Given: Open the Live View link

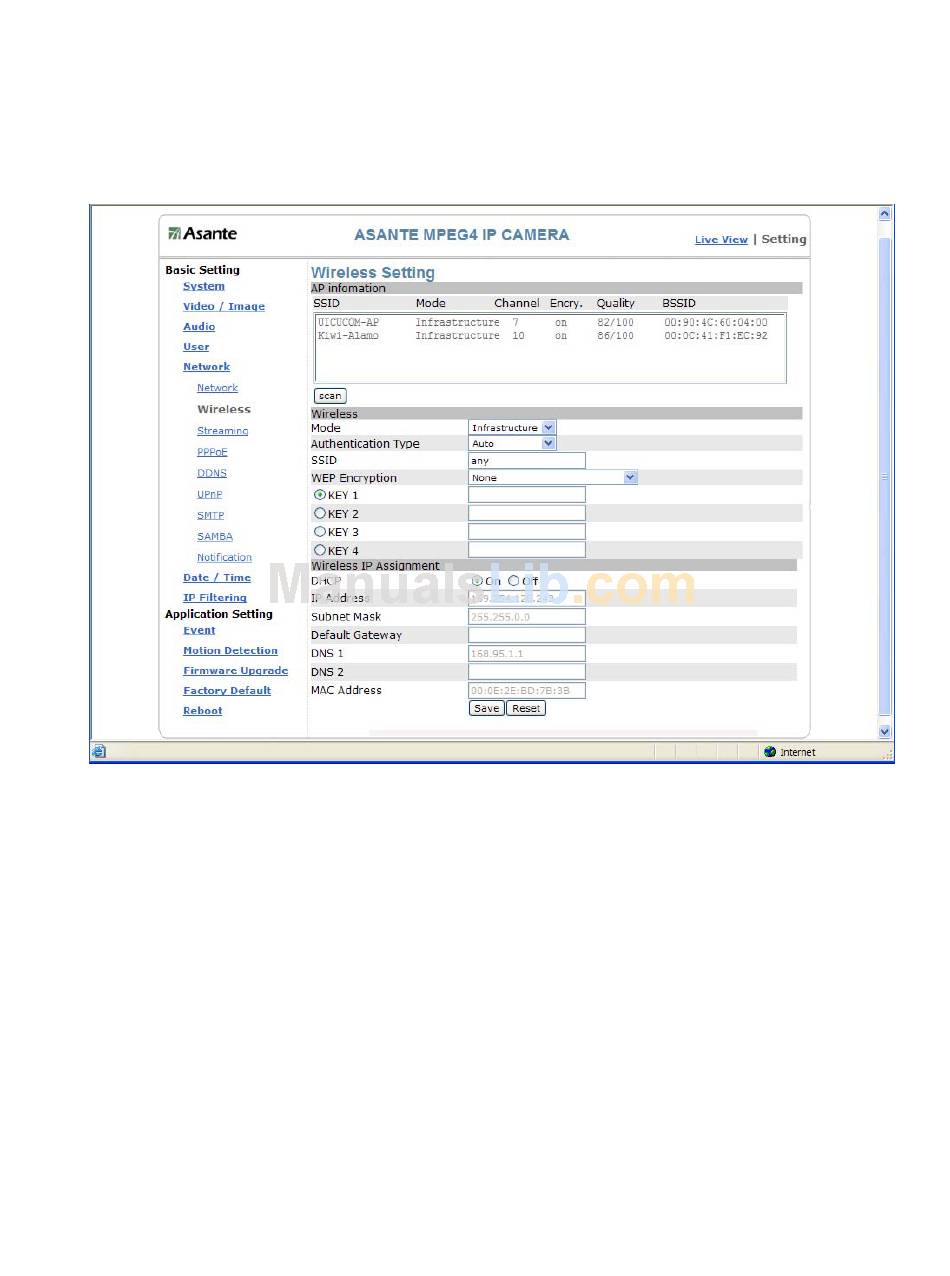Looking at the screenshot, I should [x=721, y=240].
